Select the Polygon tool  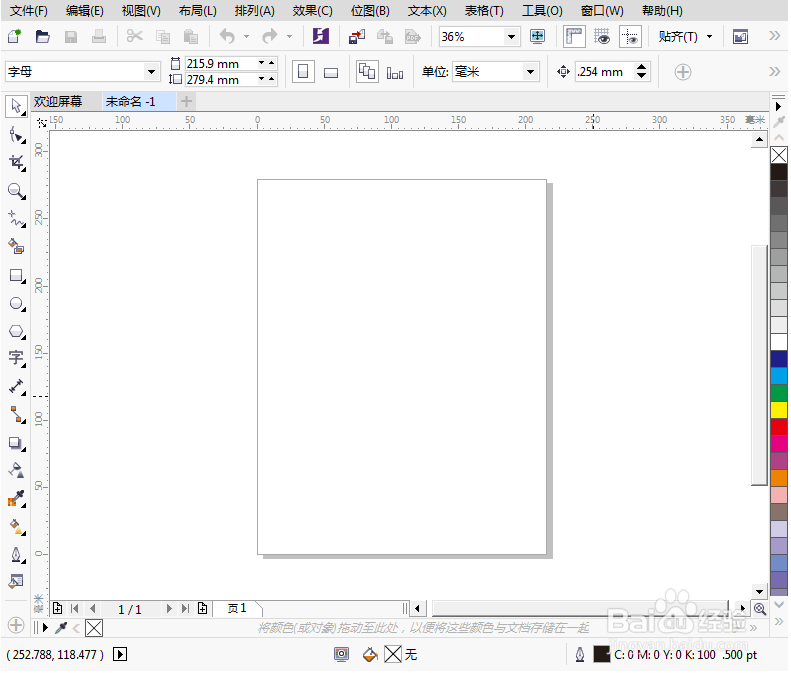click(16, 331)
